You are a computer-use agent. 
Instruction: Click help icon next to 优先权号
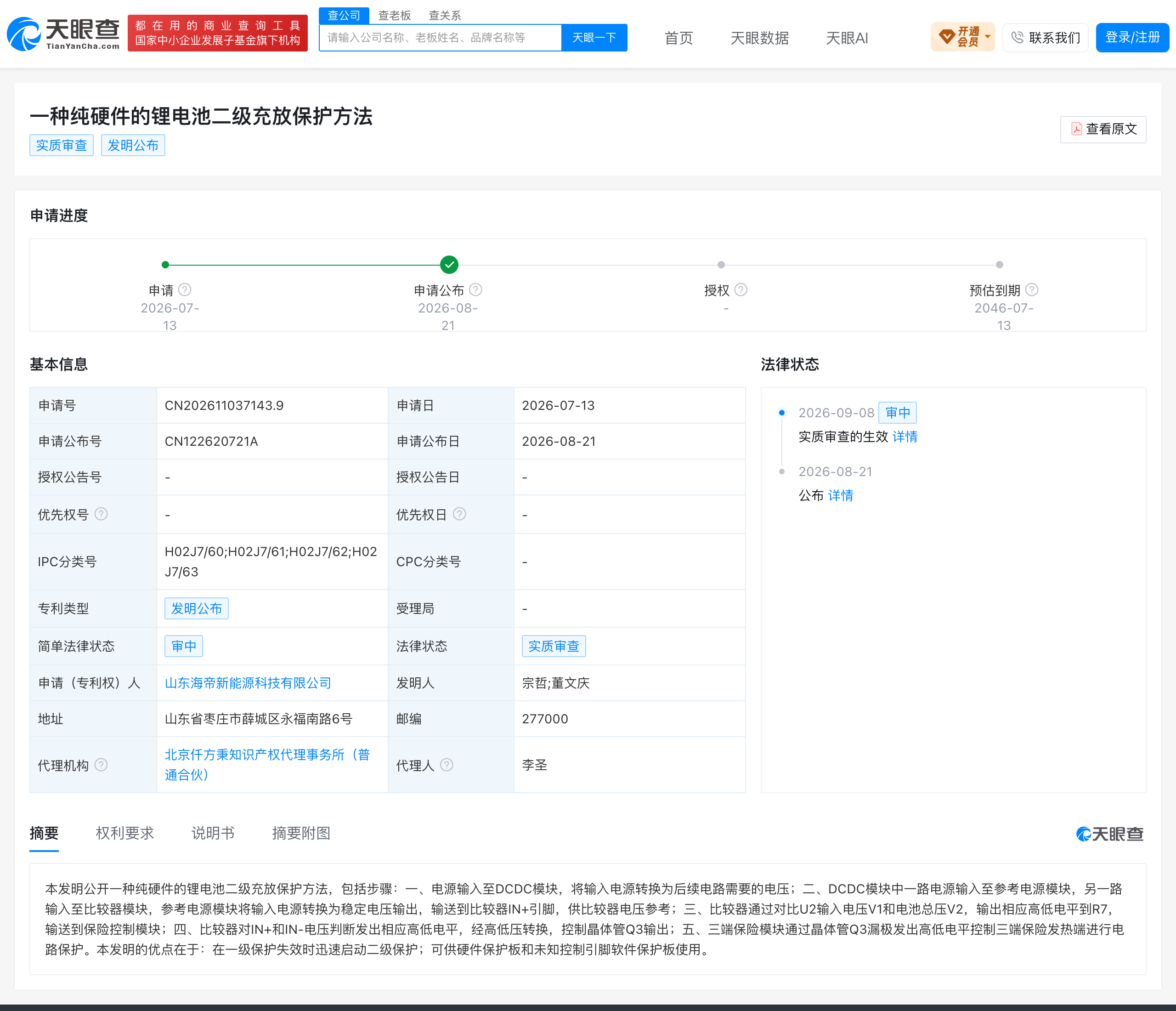pyautogui.click(x=101, y=514)
